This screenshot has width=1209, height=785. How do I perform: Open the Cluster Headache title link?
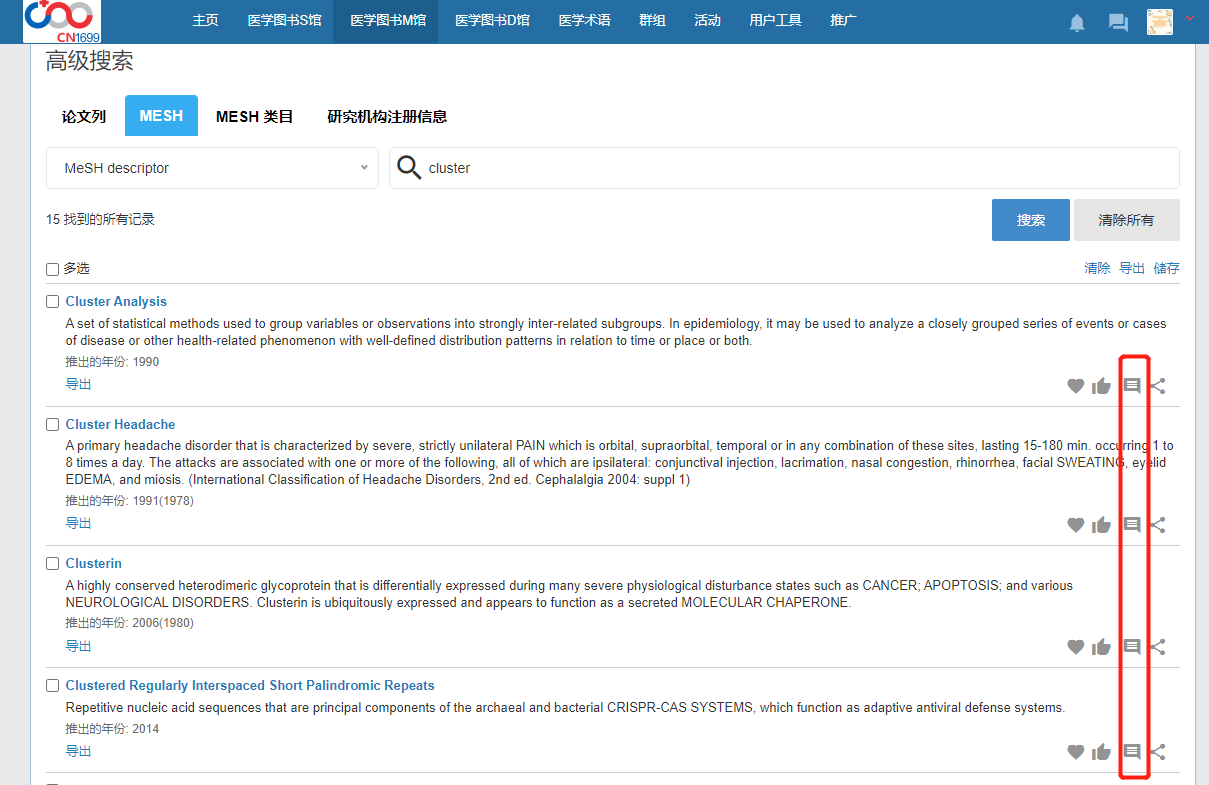click(x=120, y=425)
